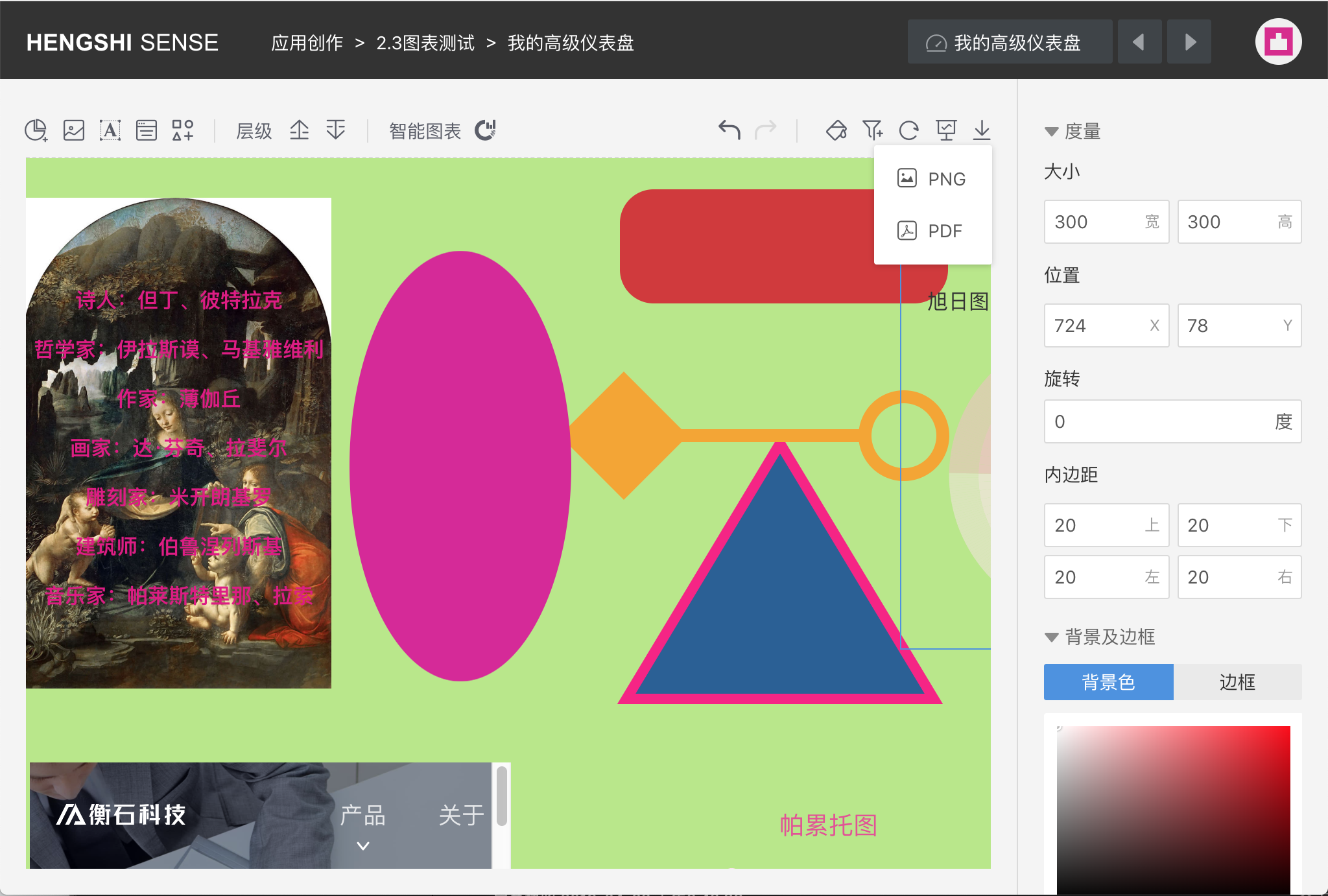
Task: Move layer up icon
Action: pos(299,130)
